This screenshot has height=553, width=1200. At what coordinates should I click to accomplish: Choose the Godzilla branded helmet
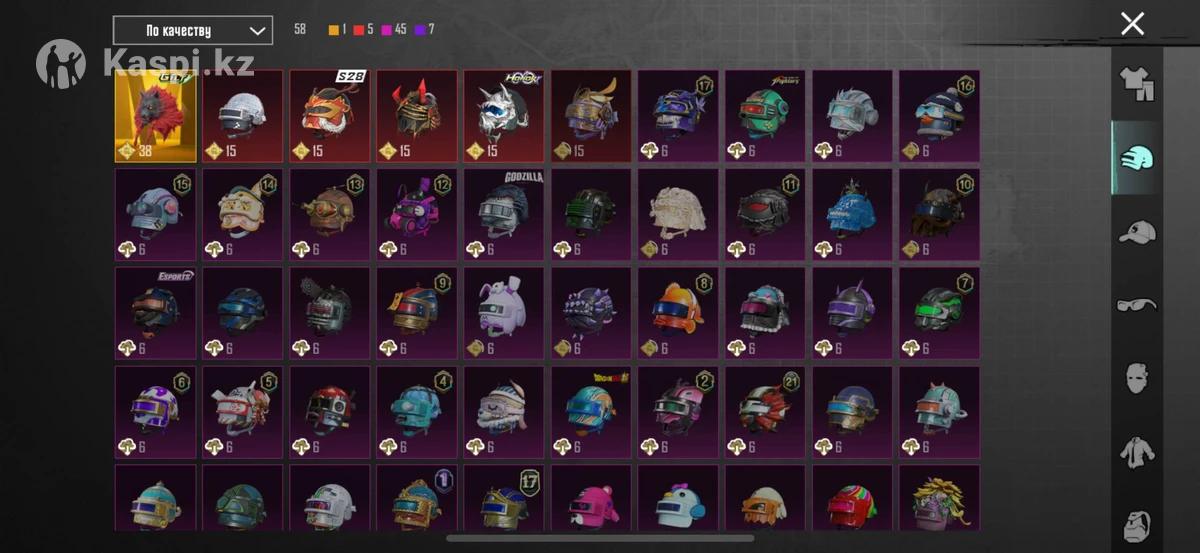tap(505, 214)
